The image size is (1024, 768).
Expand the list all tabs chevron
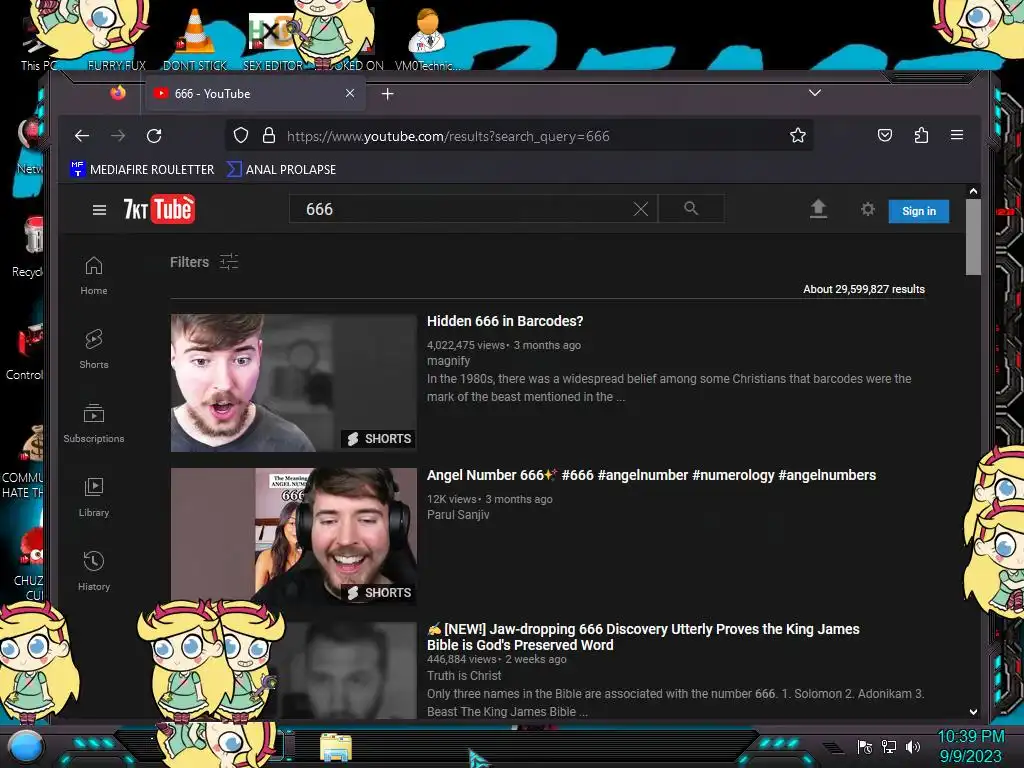(814, 93)
